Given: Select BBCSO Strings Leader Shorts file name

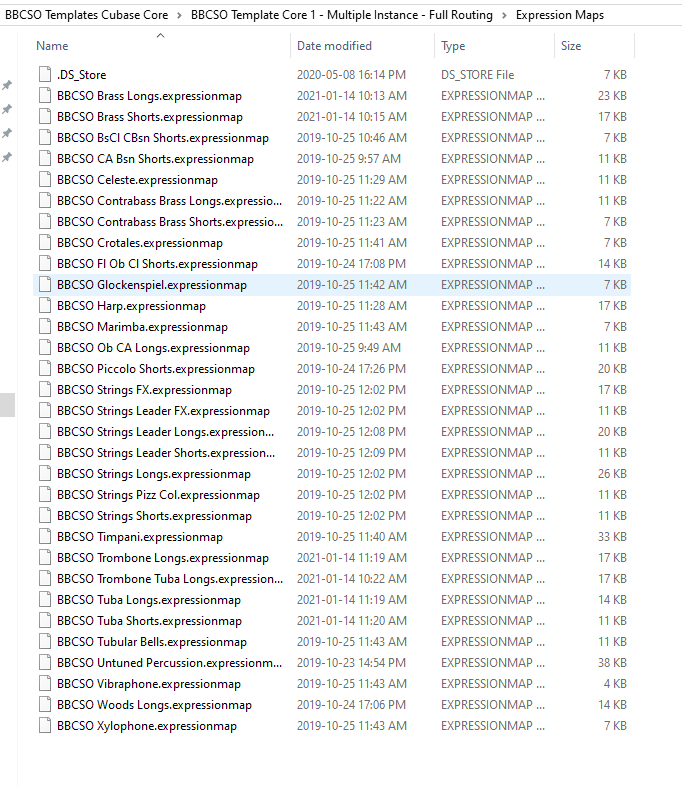Looking at the screenshot, I should pos(166,453).
